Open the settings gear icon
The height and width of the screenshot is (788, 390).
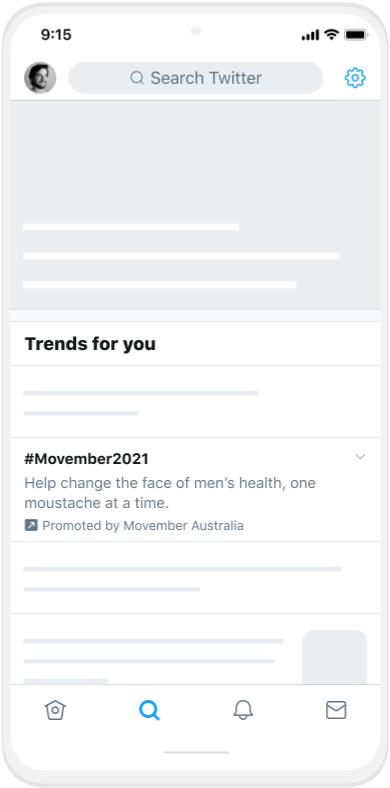[x=355, y=78]
